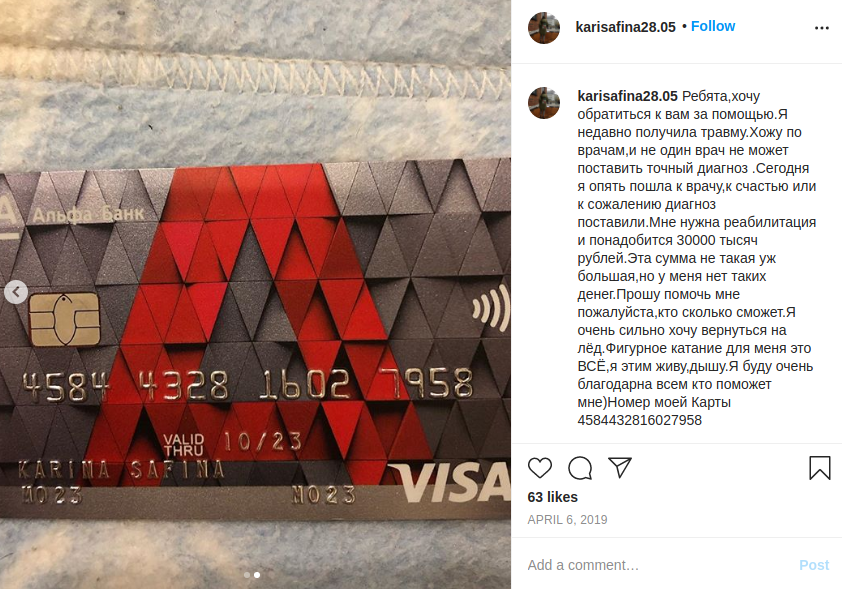Save the post with the bookmark icon
The height and width of the screenshot is (589, 842).
(x=819, y=468)
